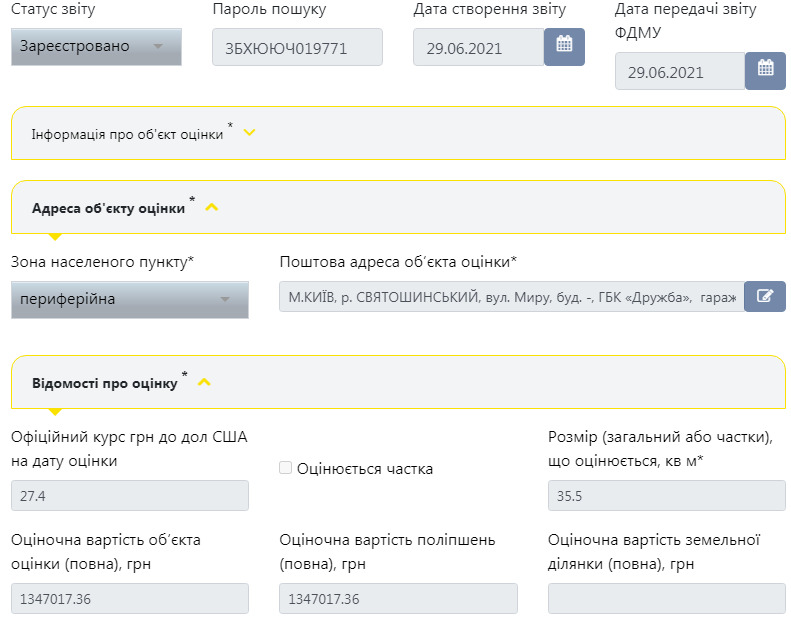Image resolution: width=791 pixels, height=618 pixels.
Task: Click the 'Оцінюється частка' label text
Action: [364, 469]
